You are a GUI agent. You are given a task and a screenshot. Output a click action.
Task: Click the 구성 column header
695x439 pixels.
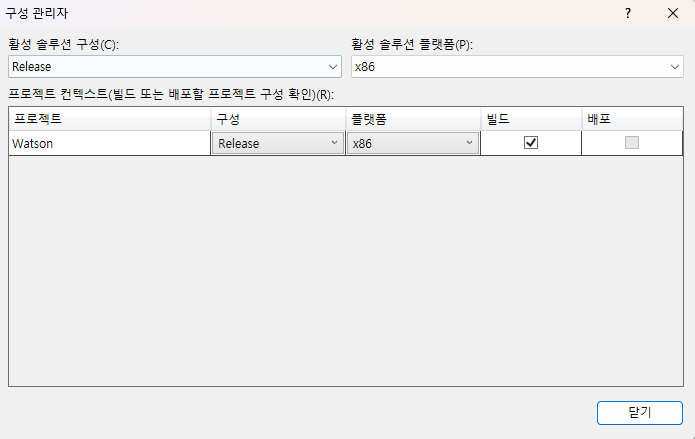pos(278,119)
